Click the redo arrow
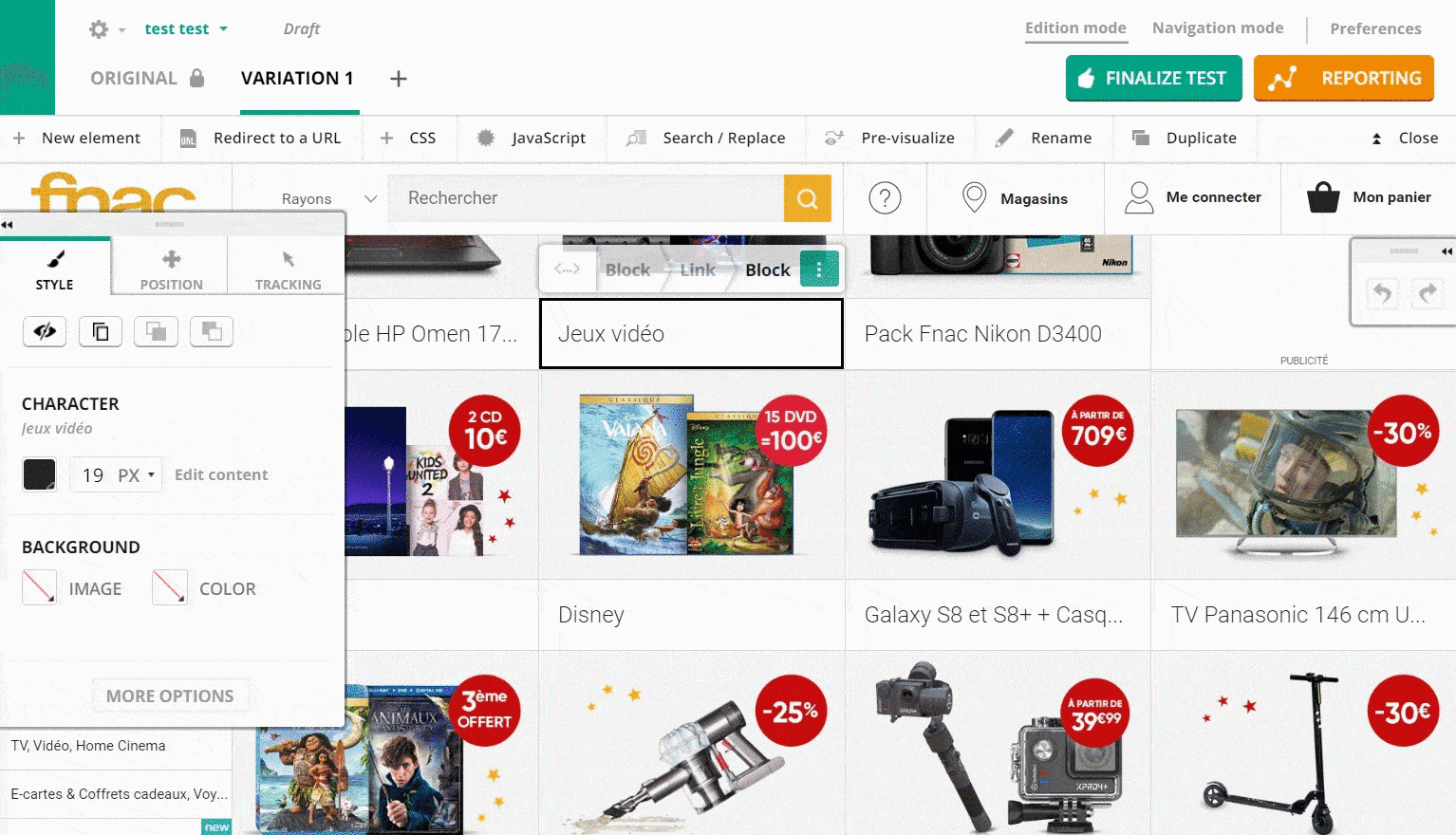The height and width of the screenshot is (835, 1456). [1427, 293]
